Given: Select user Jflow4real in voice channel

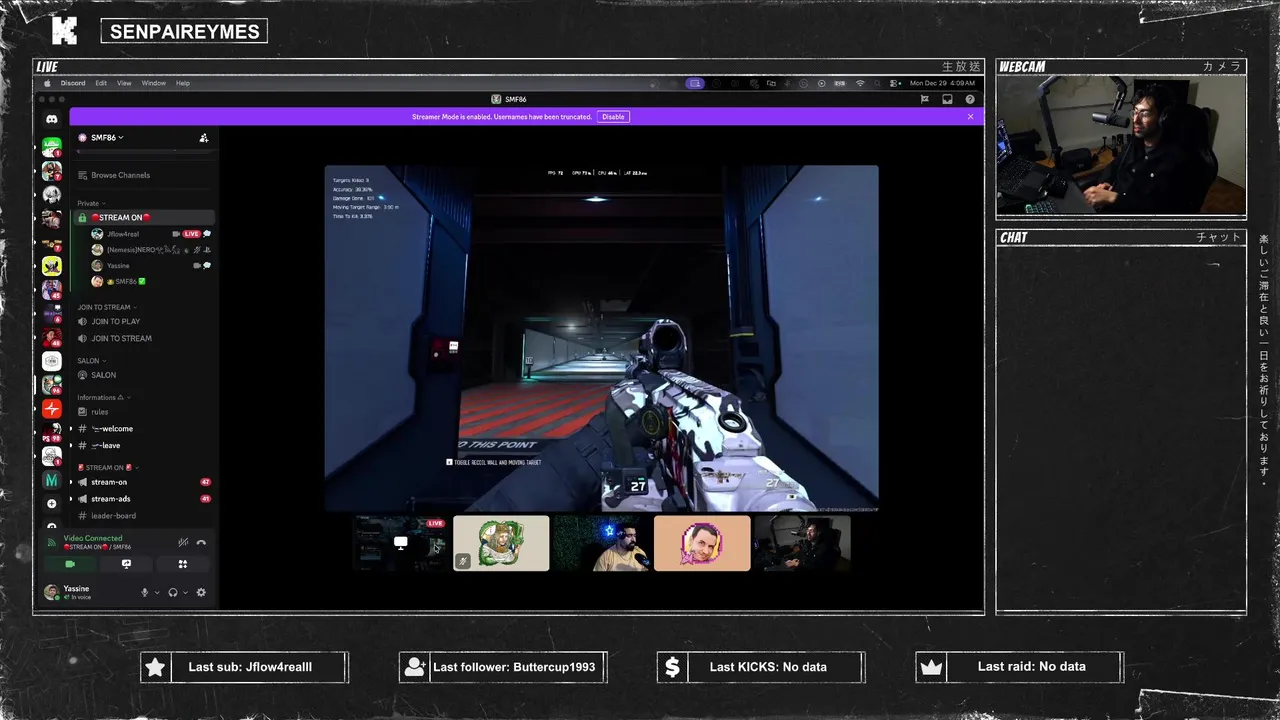Looking at the screenshot, I should click(122, 234).
